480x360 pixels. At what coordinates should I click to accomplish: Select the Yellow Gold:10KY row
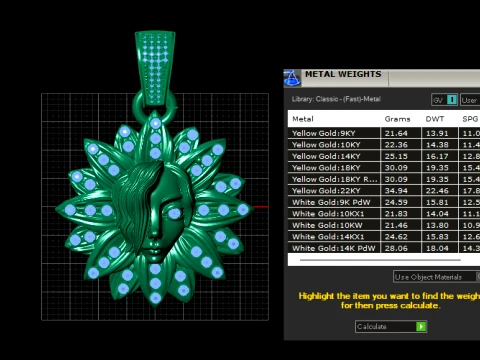384,145
